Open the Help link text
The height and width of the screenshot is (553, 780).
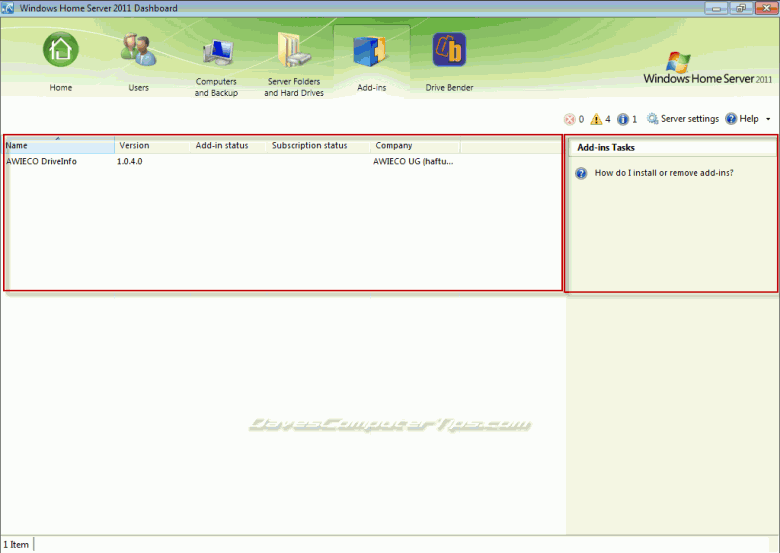[749, 119]
